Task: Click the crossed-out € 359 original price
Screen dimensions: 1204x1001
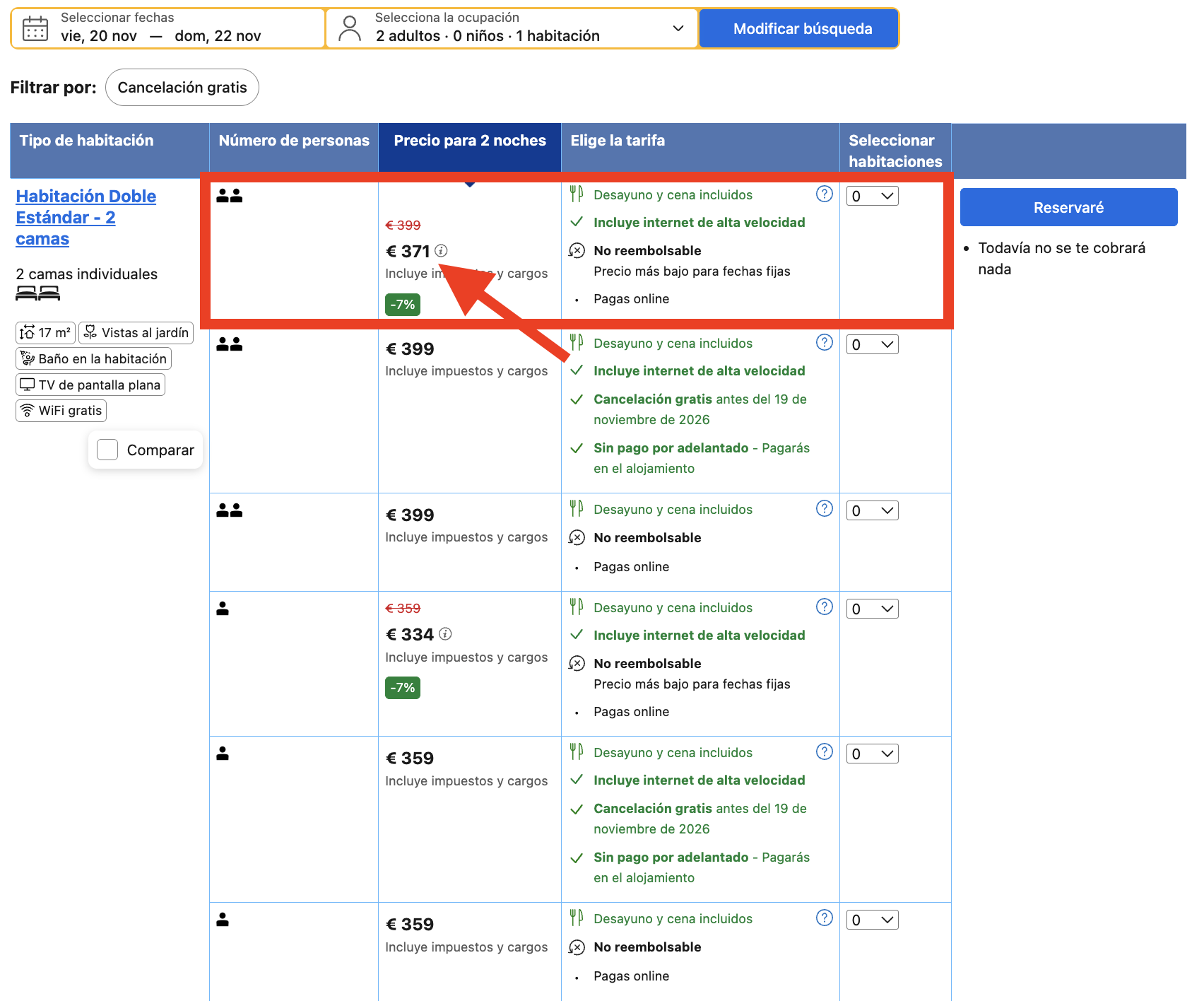Action: click(x=403, y=608)
